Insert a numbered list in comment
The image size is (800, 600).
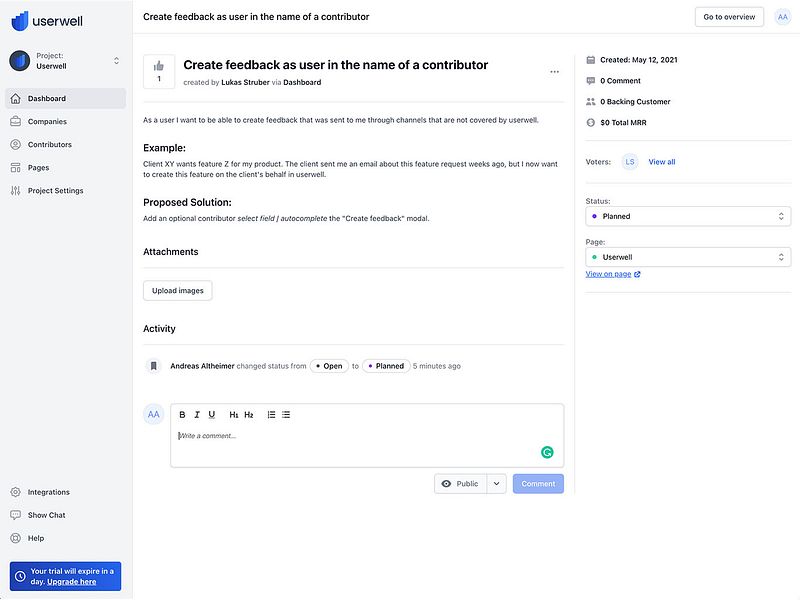pos(271,415)
